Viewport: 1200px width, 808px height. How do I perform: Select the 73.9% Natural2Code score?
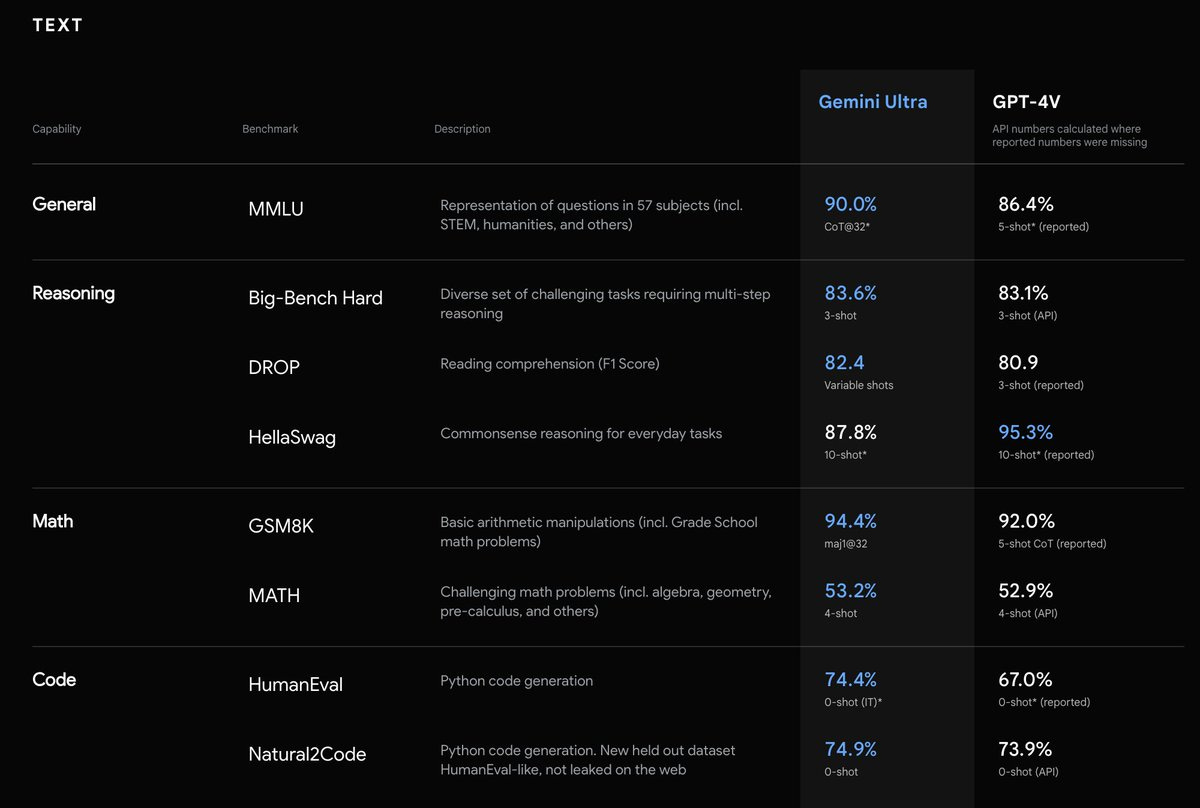point(1025,749)
